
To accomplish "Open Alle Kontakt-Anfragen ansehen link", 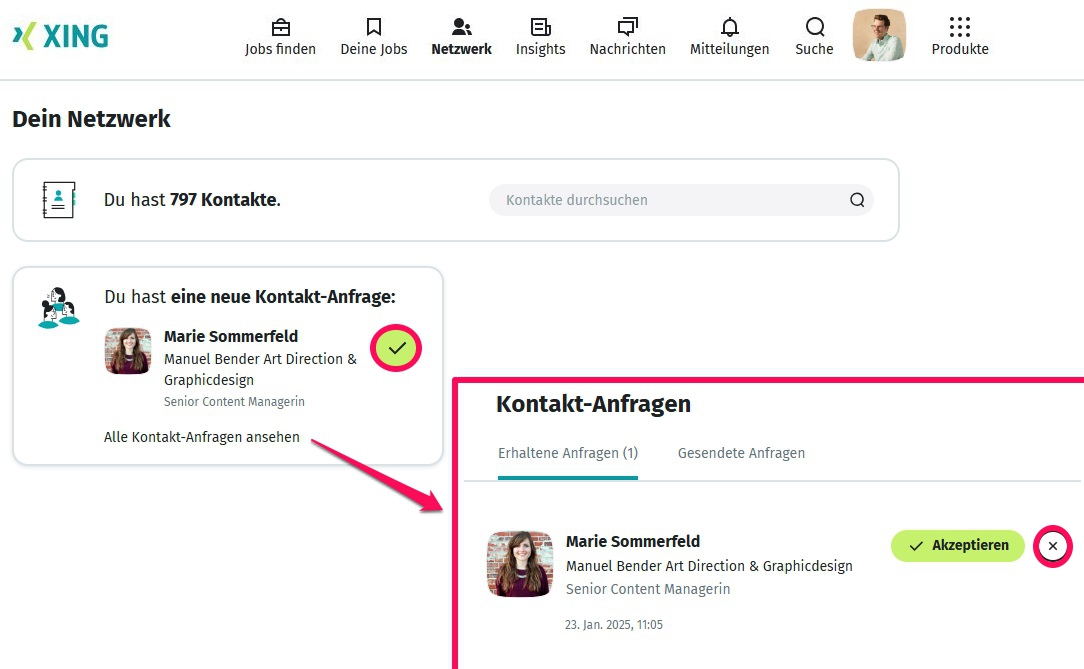I will pos(201,437).
